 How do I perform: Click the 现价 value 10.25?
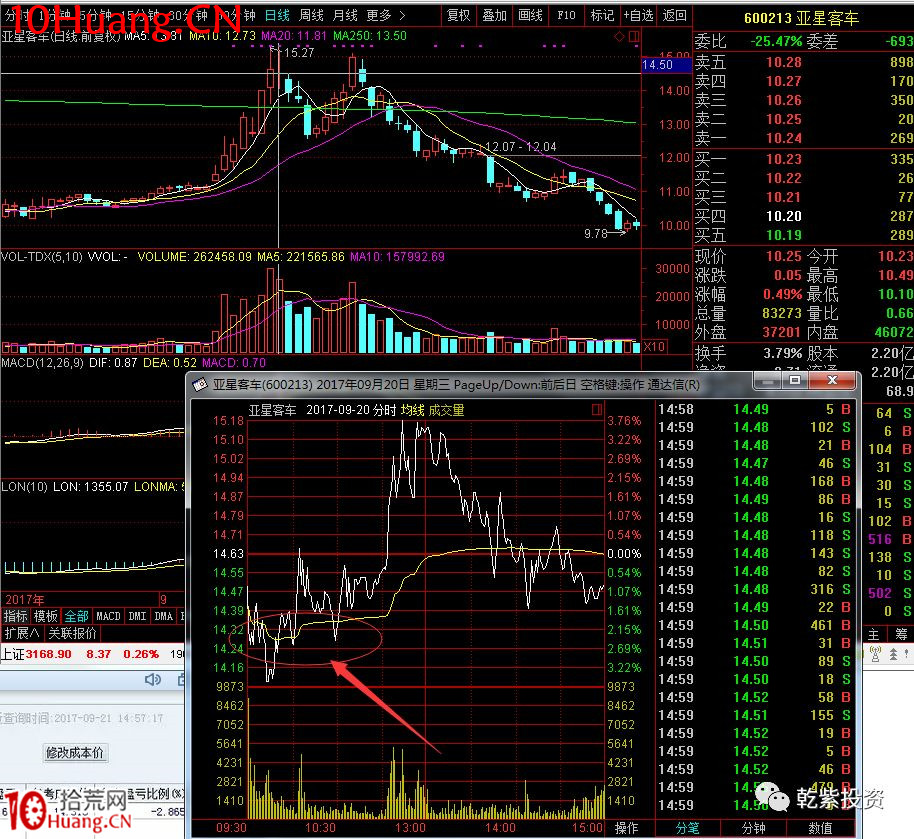point(783,257)
